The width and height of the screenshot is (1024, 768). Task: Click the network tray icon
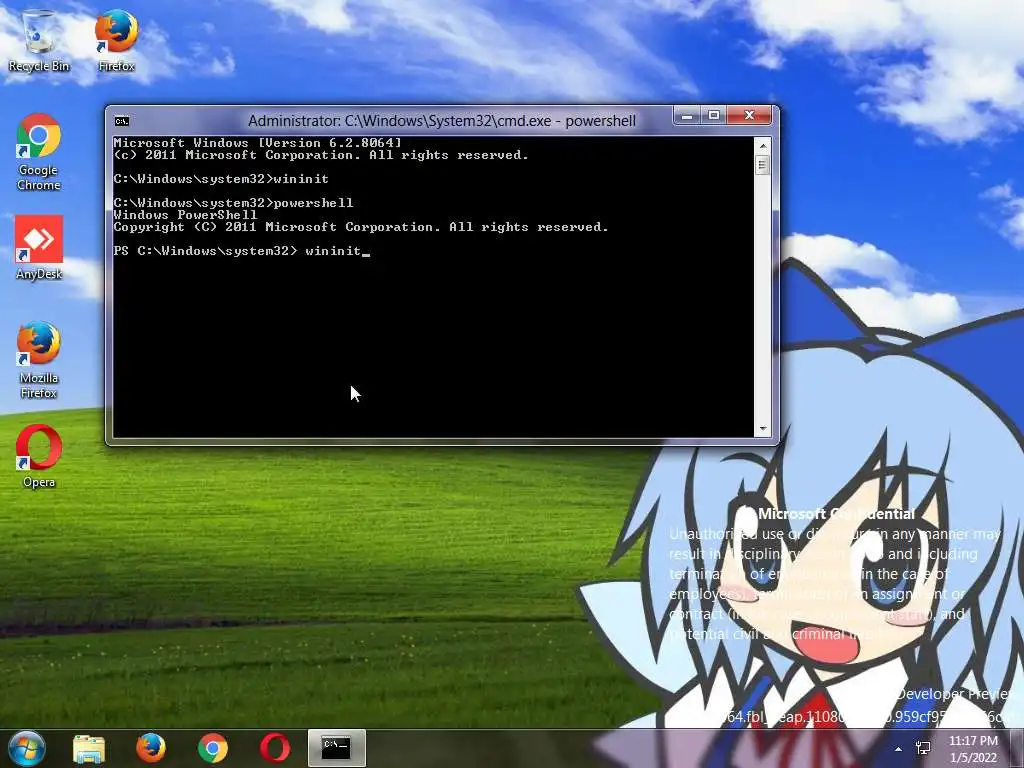pos(923,749)
